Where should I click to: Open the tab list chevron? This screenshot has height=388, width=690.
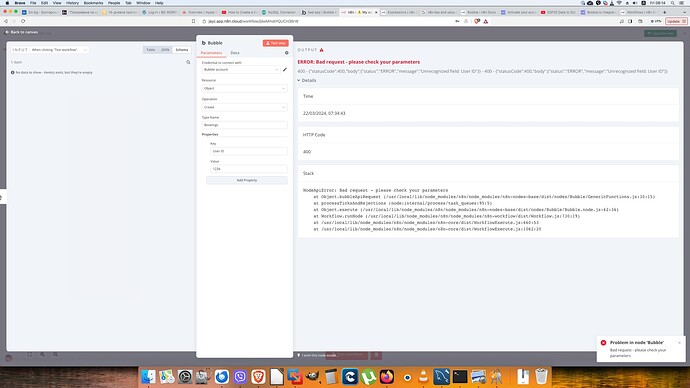coord(683,12)
